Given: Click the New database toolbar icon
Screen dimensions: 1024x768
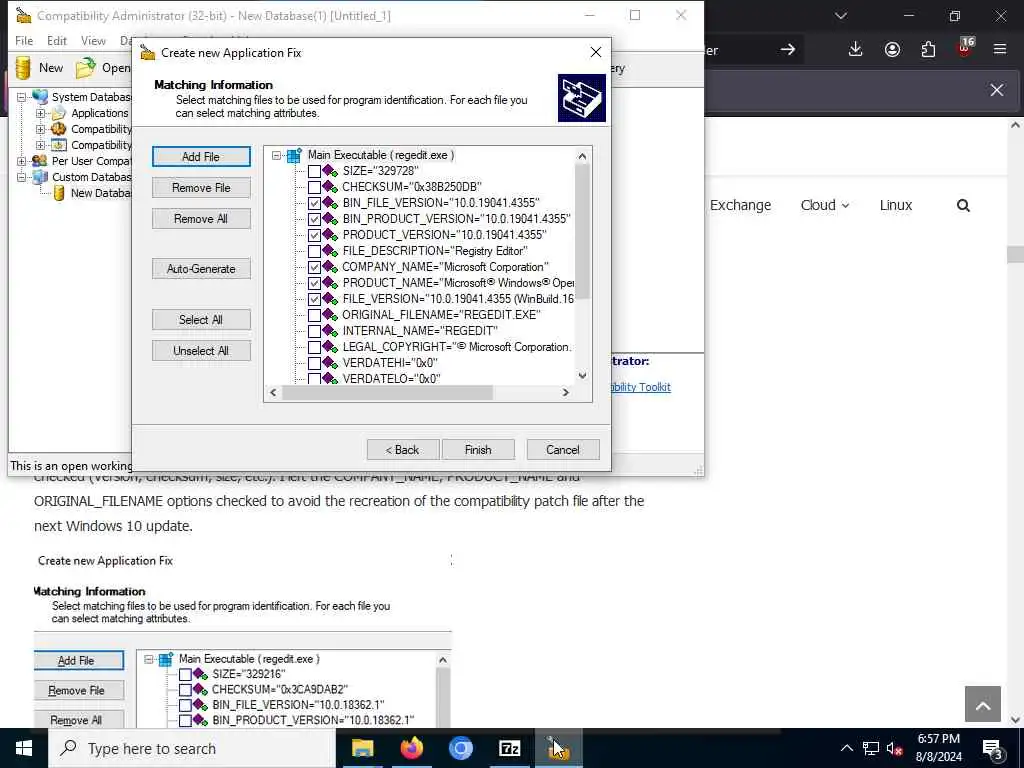Looking at the screenshot, I should (23, 68).
